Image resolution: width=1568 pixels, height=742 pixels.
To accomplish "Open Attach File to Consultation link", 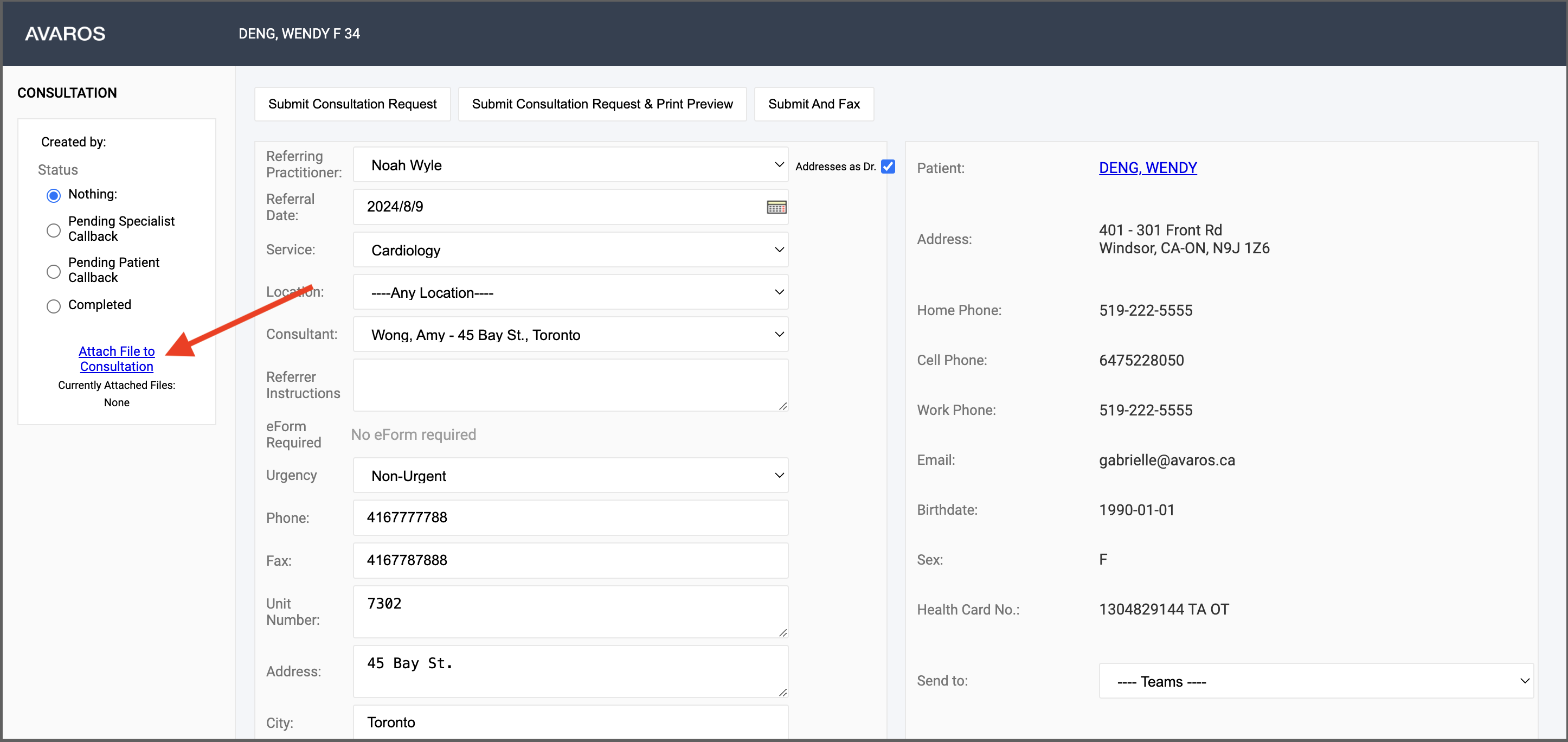I will click(117, 359).
